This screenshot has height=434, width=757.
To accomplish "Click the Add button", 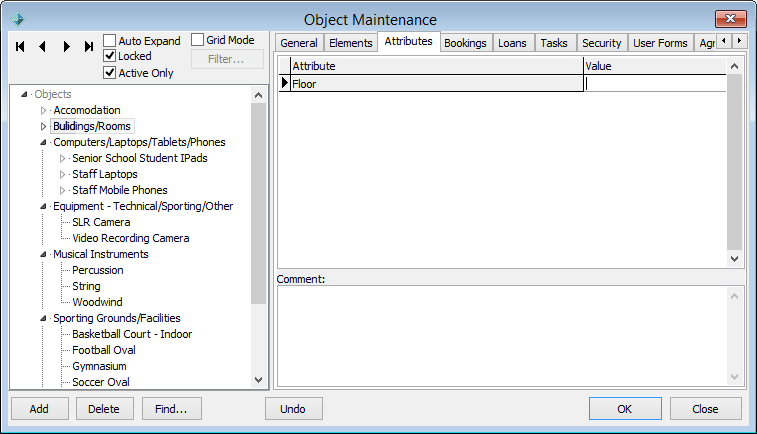I will [x=39, y=409].
